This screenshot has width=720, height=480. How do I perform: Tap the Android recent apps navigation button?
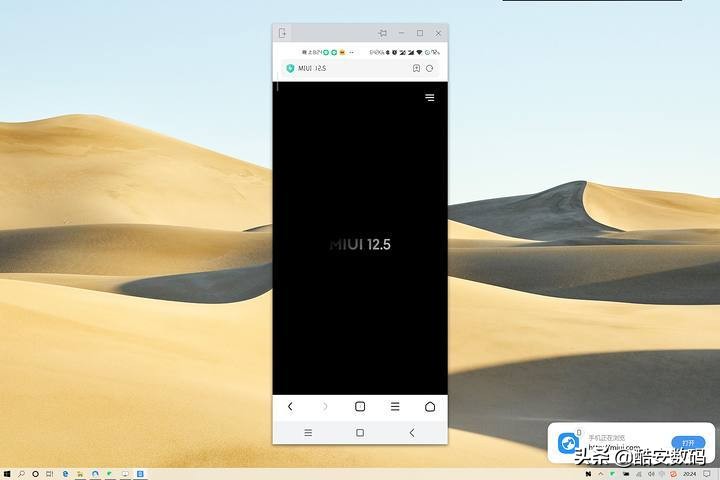[x=308, y=433]
